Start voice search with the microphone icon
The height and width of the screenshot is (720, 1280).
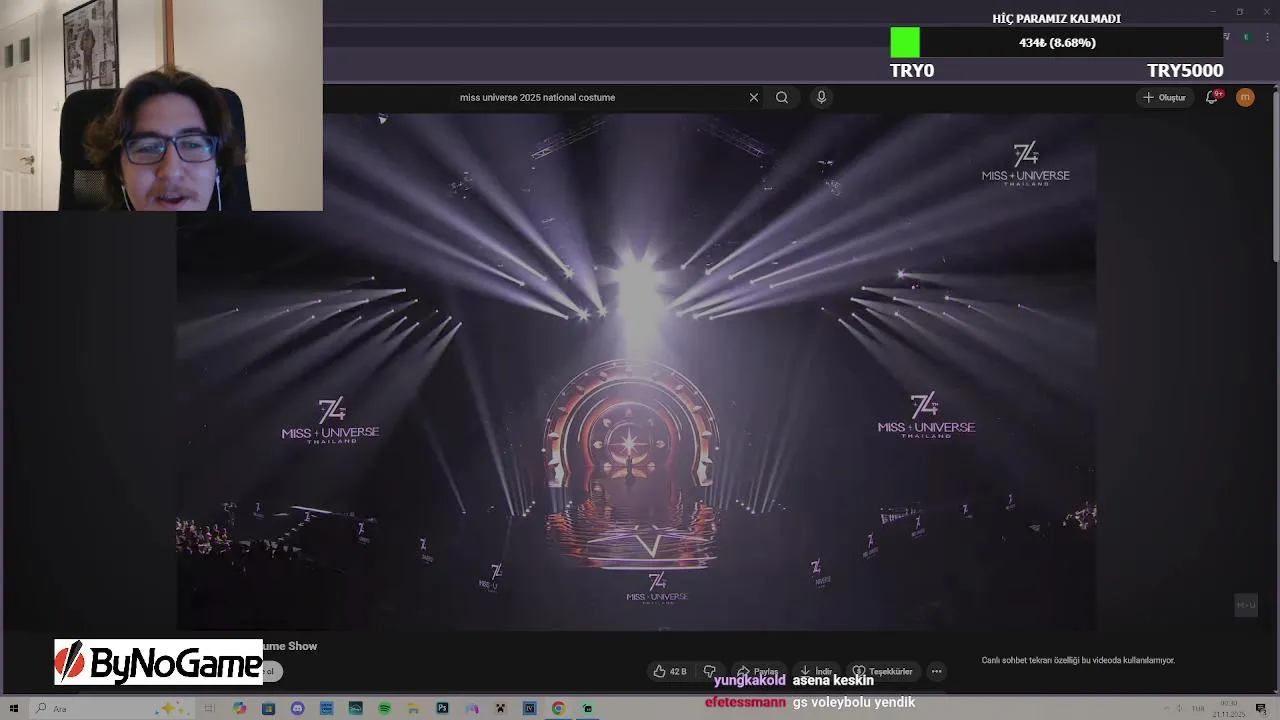tap(821, 97)
